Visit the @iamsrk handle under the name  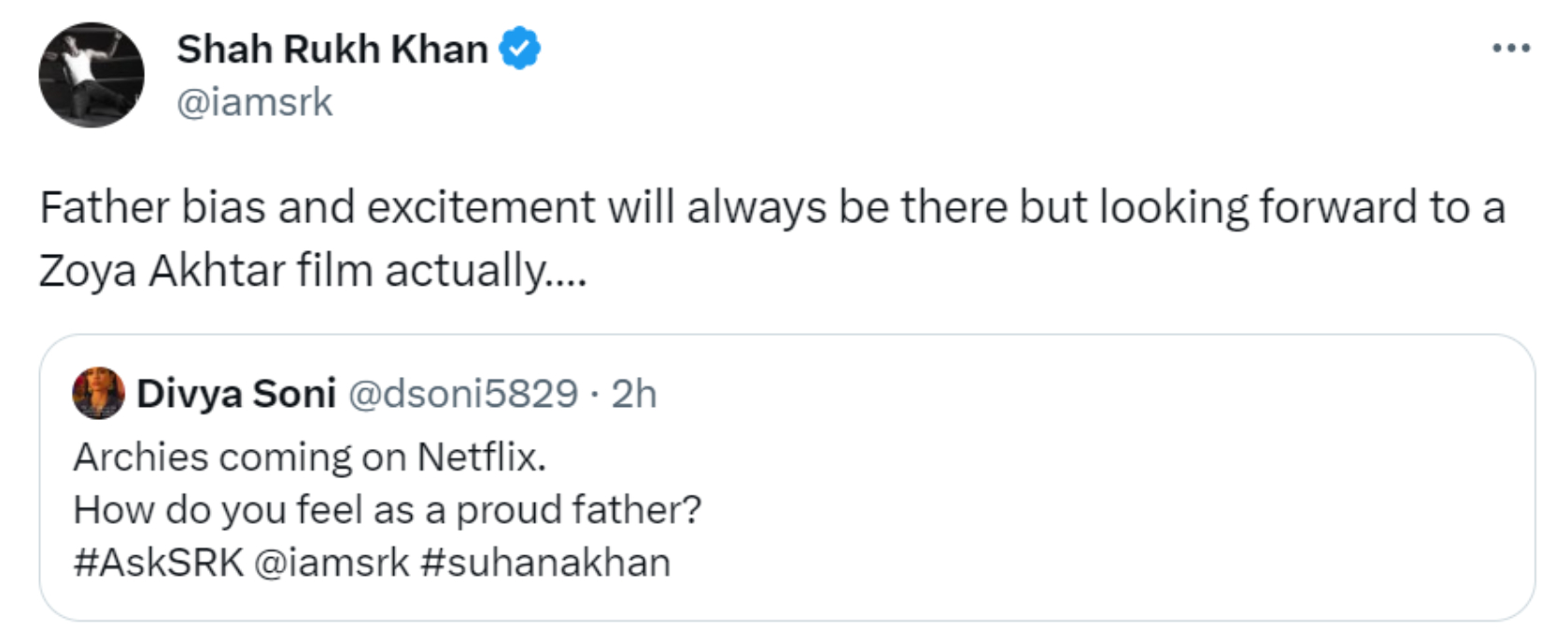click(x=254, y=102)
